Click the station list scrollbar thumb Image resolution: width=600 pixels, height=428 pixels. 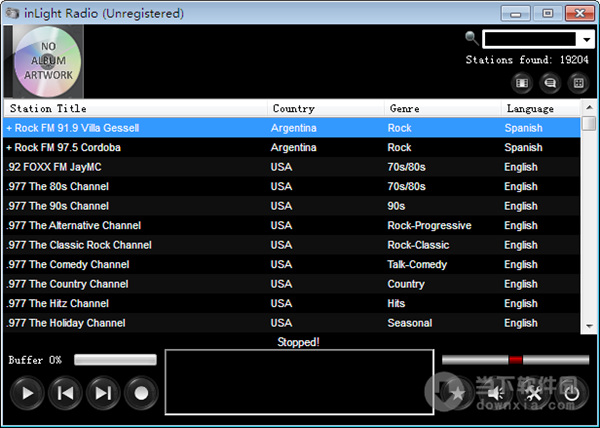(589, 123)
